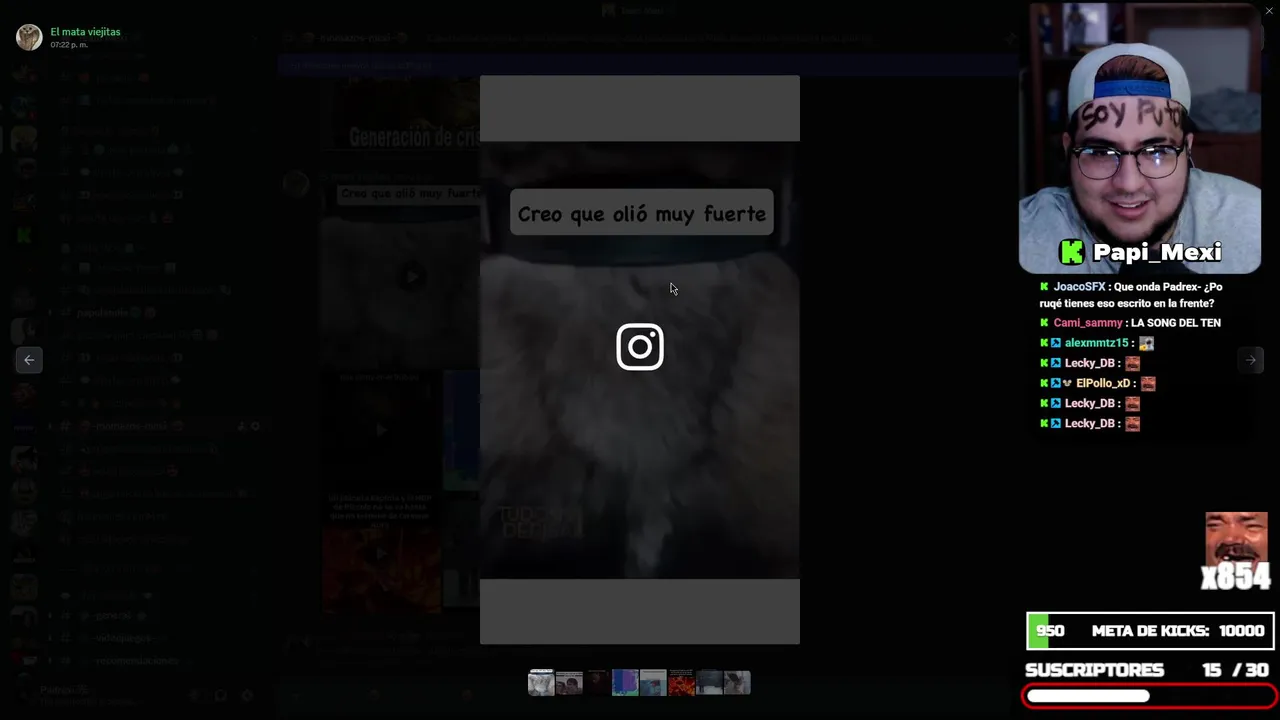Click the JoacoSFX chat username

1079,287
